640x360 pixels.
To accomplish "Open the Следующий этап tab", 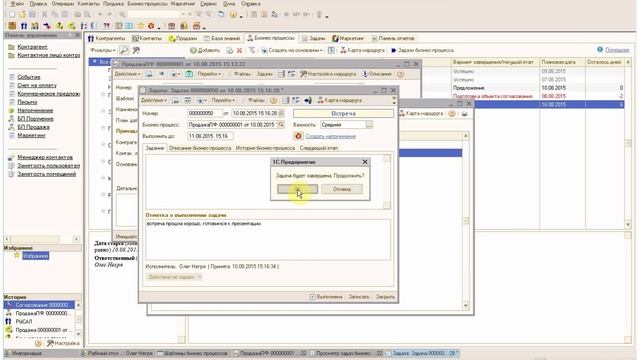I will [x=318, y=148].
